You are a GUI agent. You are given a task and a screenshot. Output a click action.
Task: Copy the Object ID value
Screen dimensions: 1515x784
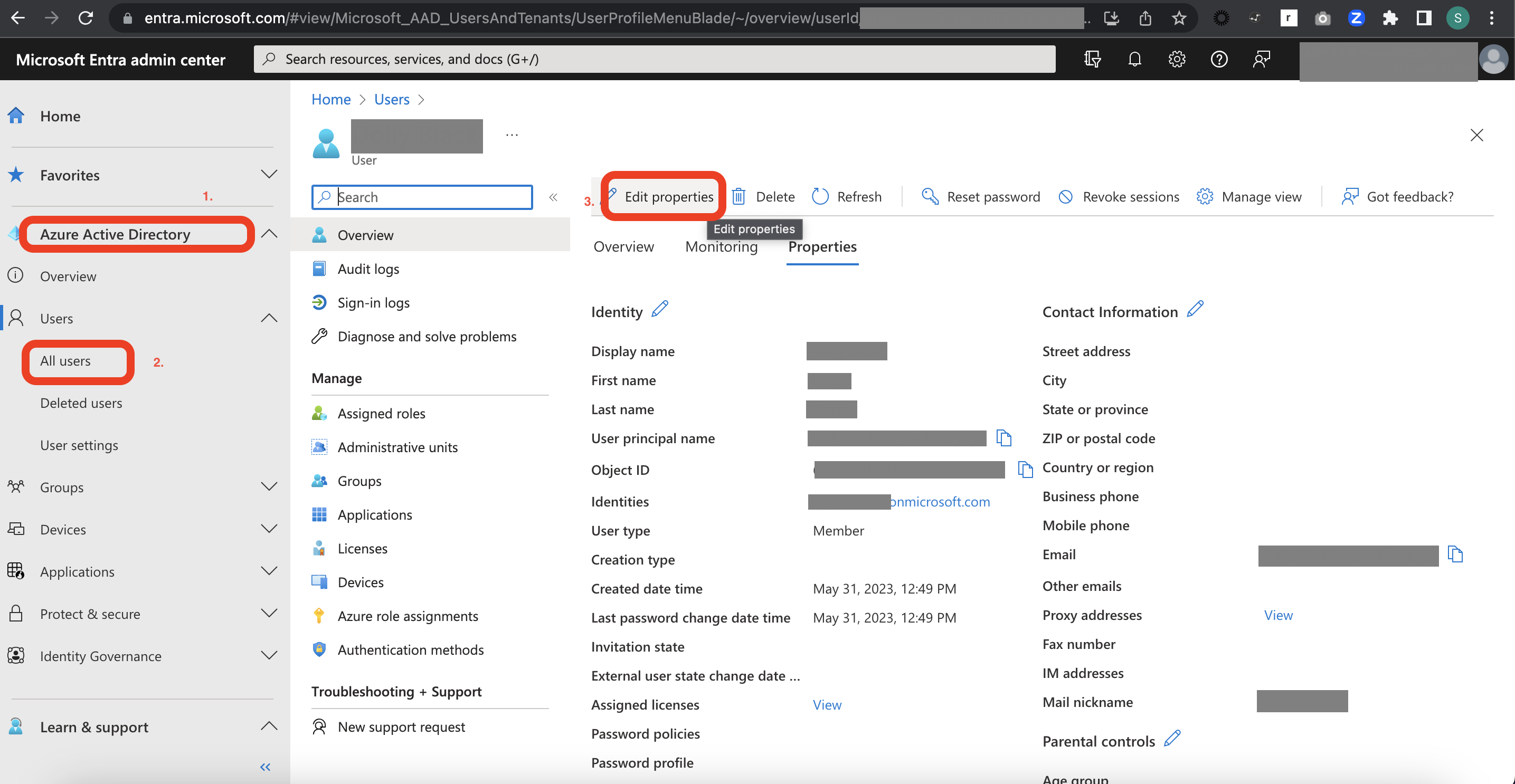[1025, 469]
